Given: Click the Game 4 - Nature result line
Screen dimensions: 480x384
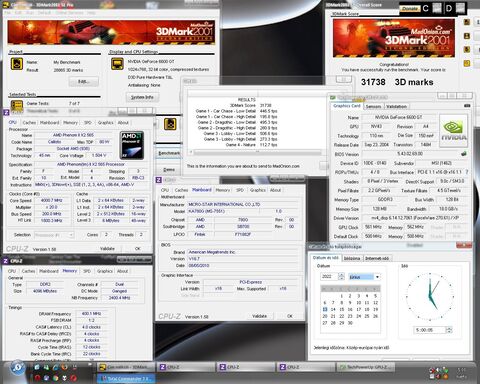Looking at the screenshot, I should pos(252,145).
